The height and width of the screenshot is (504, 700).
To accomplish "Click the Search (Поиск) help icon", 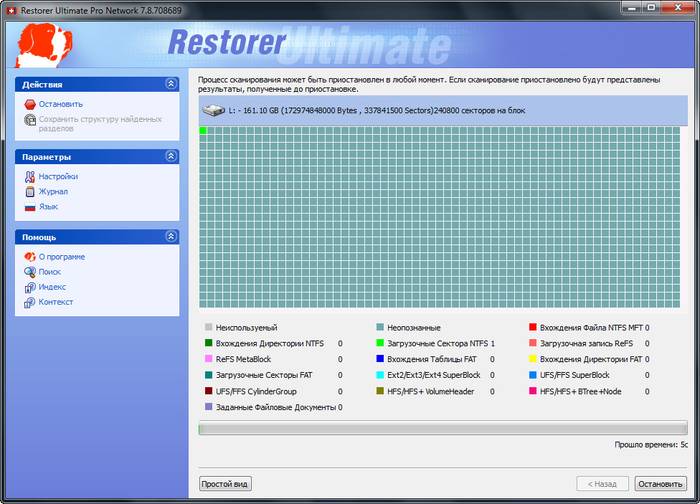I will click(x=30, y=272).
